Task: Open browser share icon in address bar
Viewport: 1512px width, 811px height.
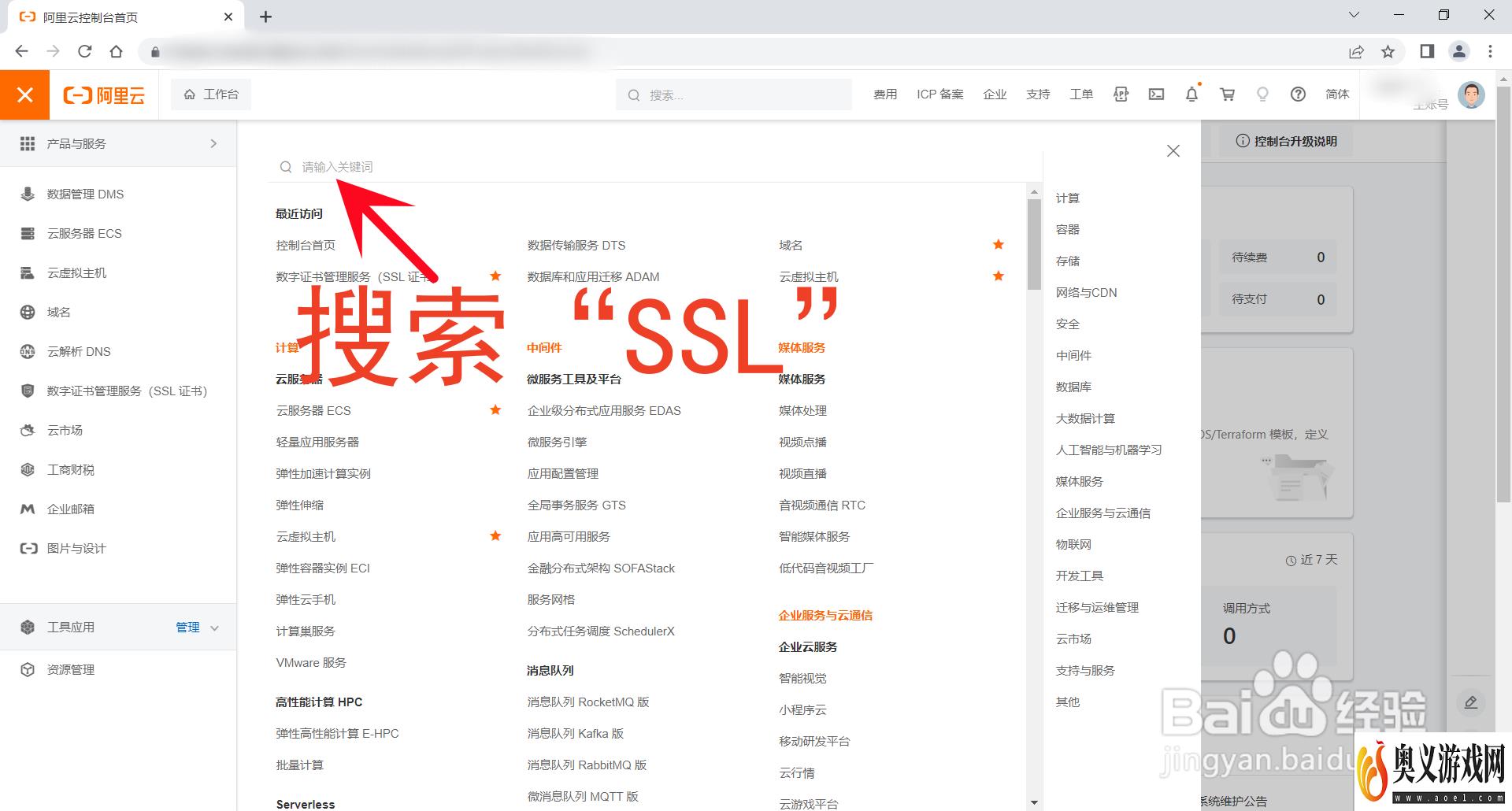Action: (1356, 52)
